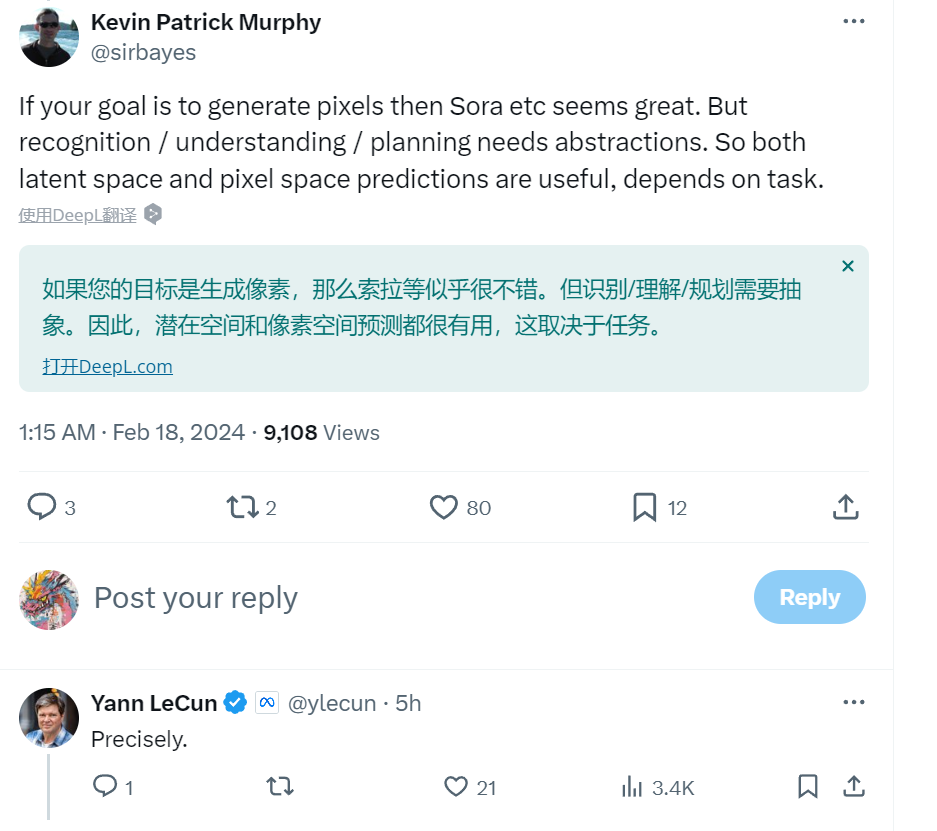This screenshot has width=937, height=831.
Task: Click the reply icon on Kevin's tweet
Action: [42, 507]
